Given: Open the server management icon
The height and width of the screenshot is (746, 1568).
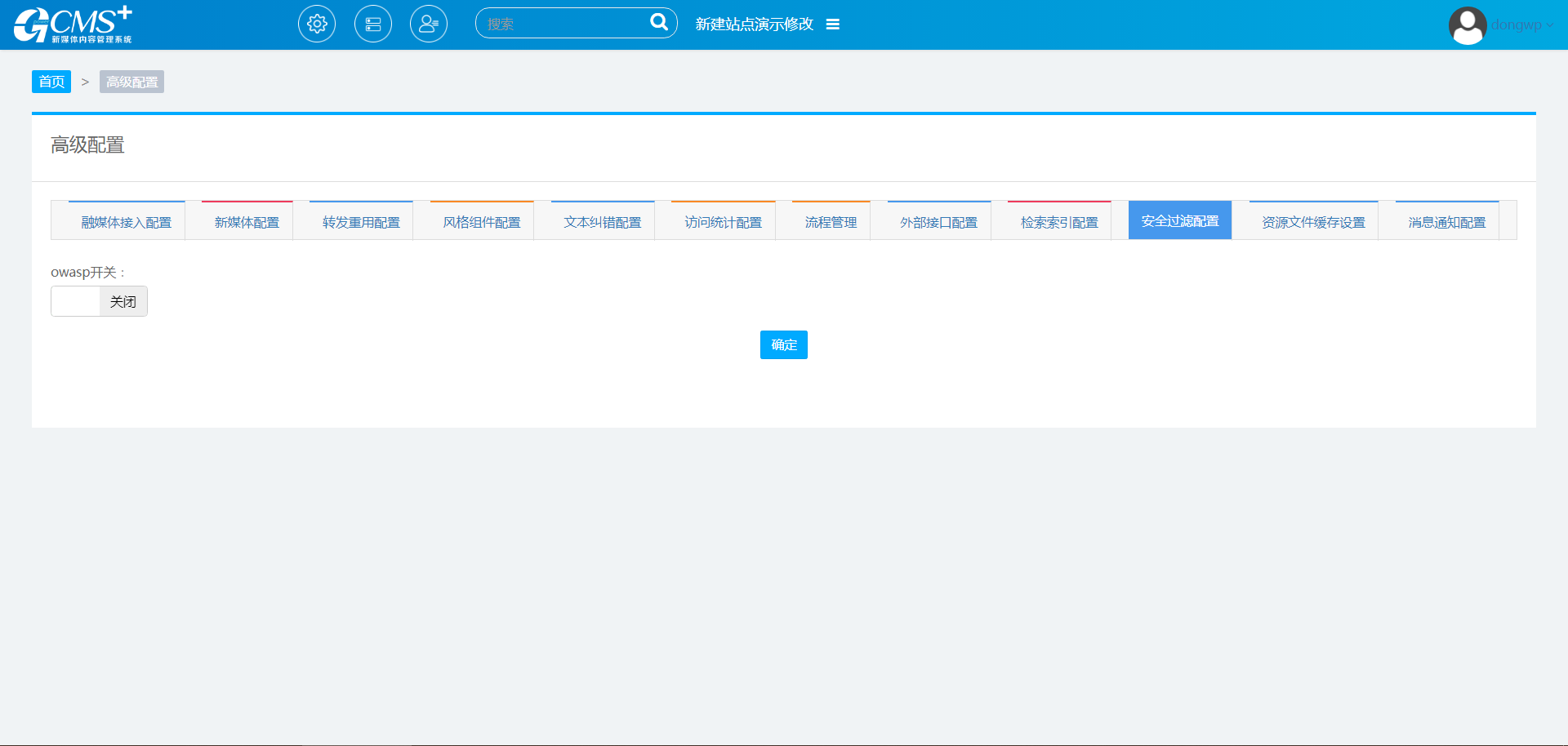Looking at the screenshot, I should tap(373, 24).
